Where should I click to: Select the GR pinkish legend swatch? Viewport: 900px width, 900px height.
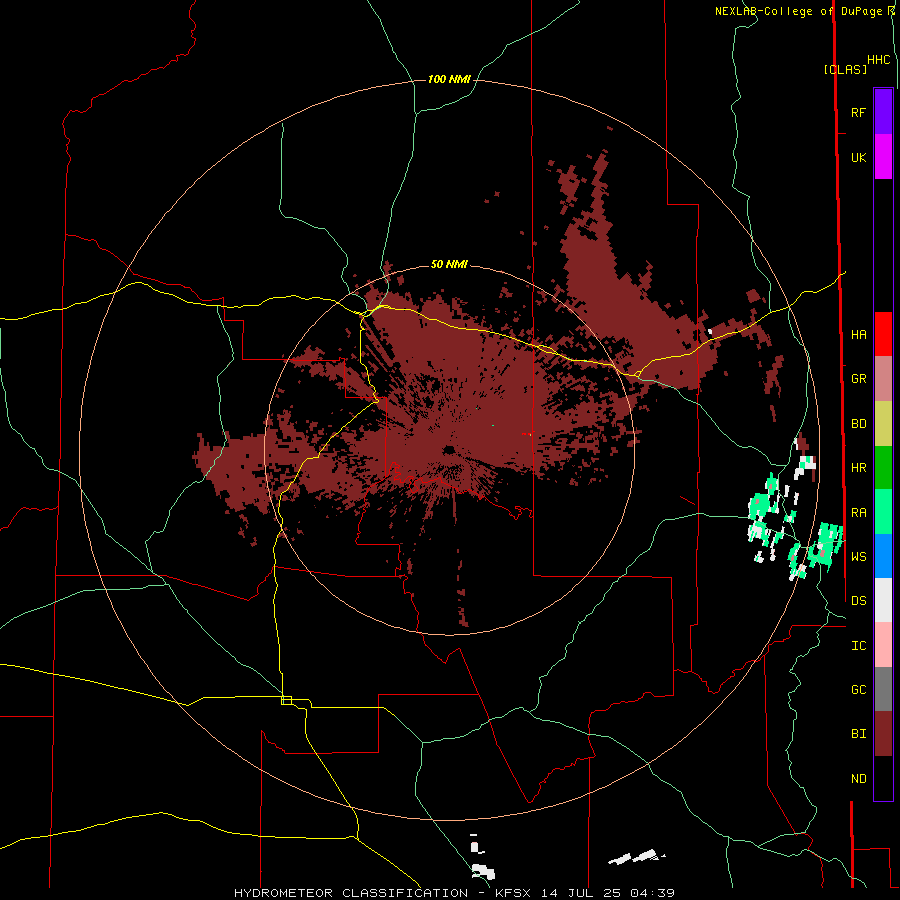[883, 379]
